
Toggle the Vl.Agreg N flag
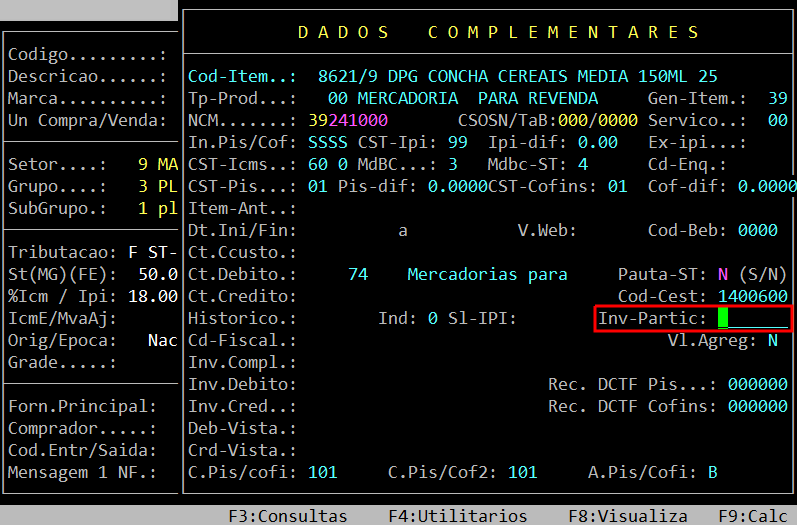point(772,341)
